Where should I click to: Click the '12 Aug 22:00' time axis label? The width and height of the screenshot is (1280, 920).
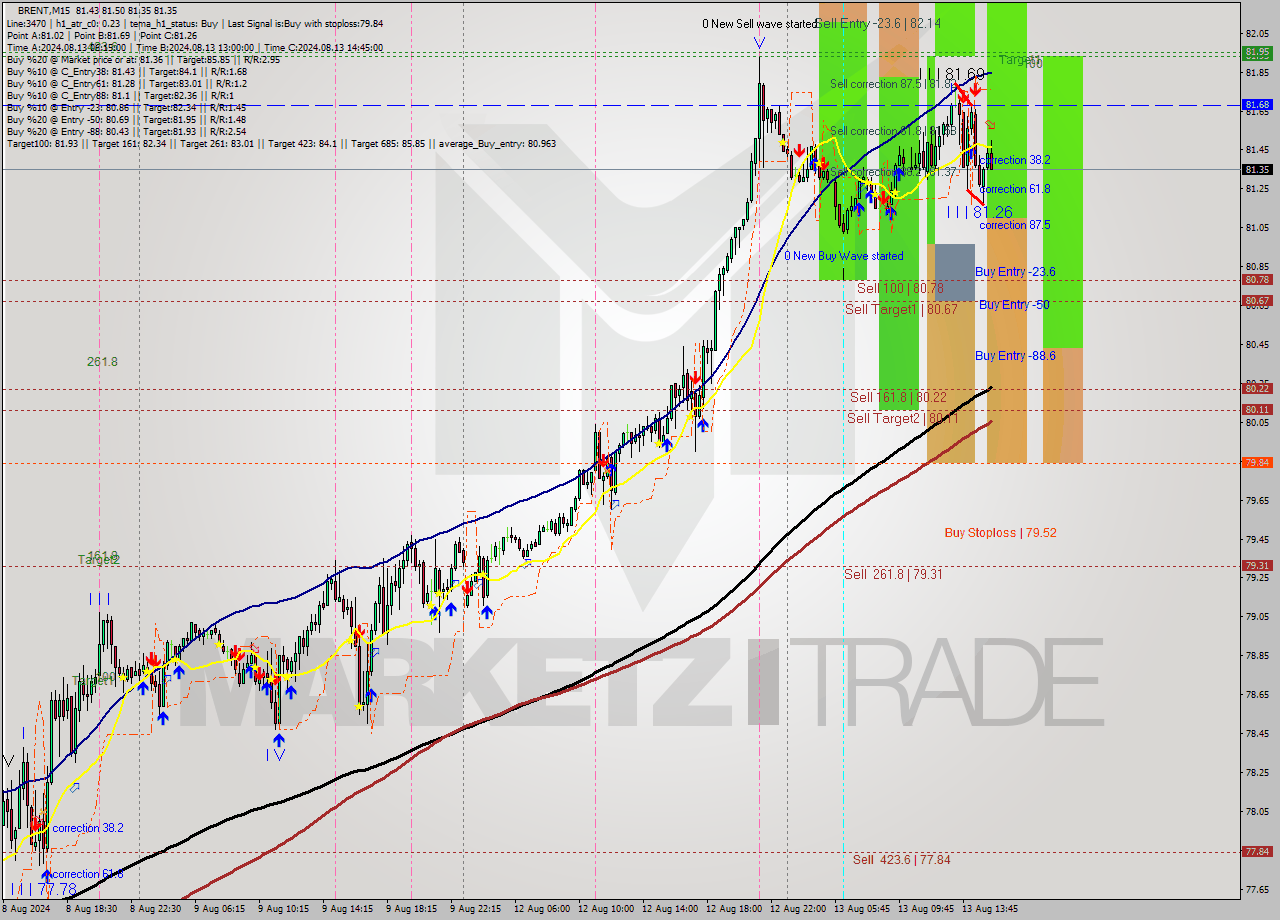click(x=799, y=909)
